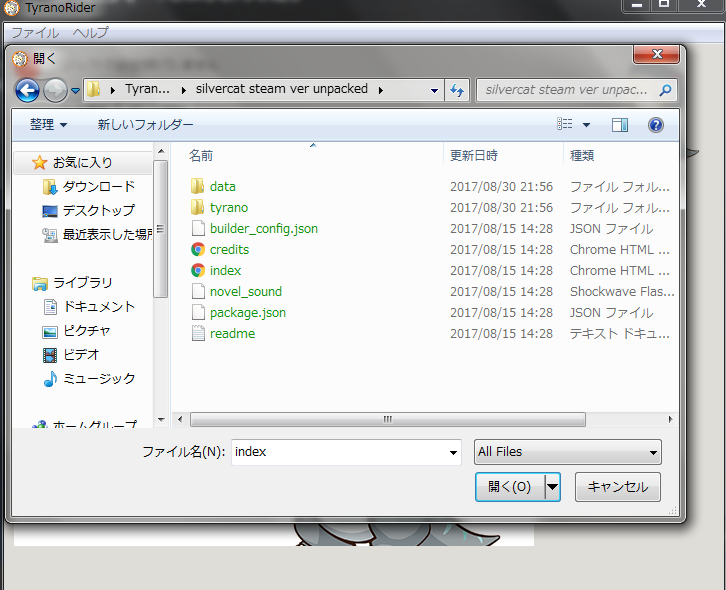Select the data folder icon
The width and height of the screenshot is (726, 590).
198,186
